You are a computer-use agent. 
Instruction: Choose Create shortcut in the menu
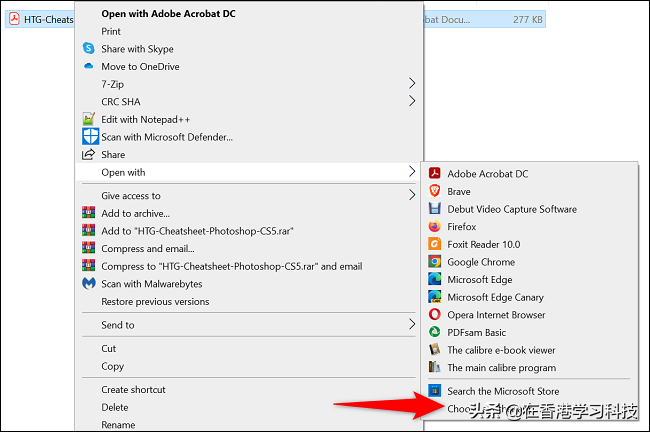[133, 389]
